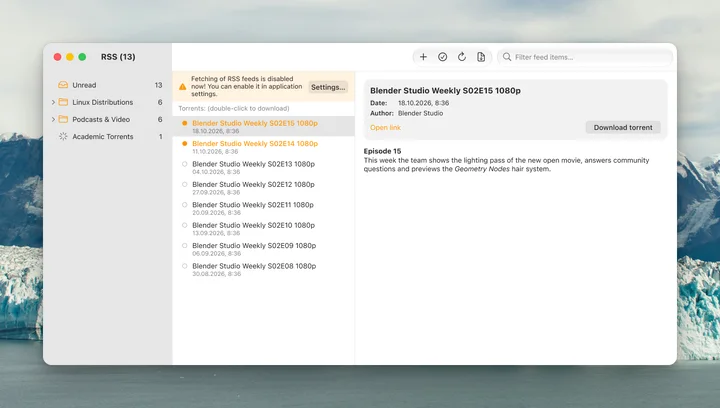This screenshot has height=408, width=720.
Task: Click the orange unread dot for S02E15
Action: pyautogui.click(x=185, y=123)
